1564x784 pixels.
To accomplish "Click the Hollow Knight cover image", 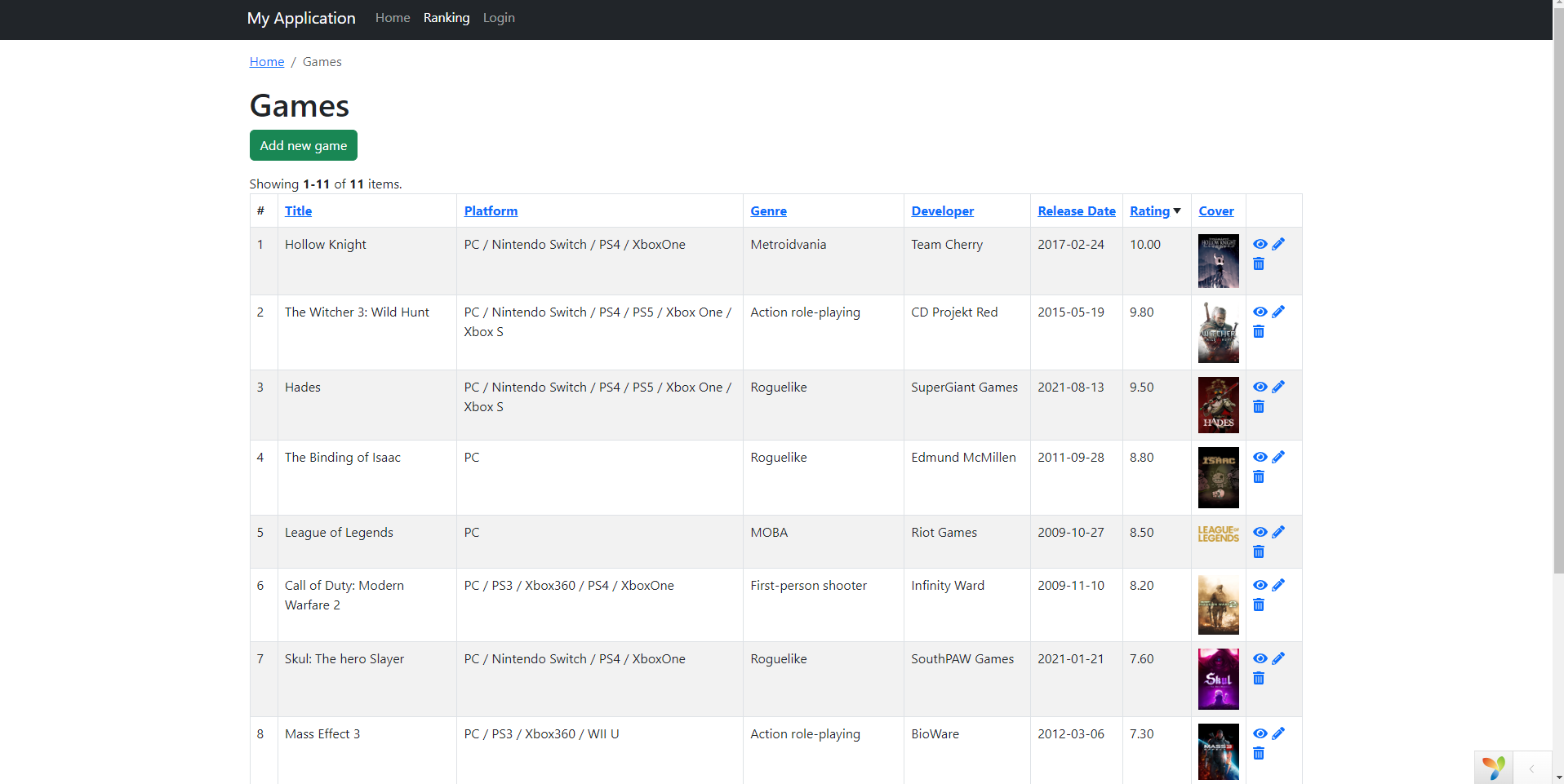I will (1218, 261).
